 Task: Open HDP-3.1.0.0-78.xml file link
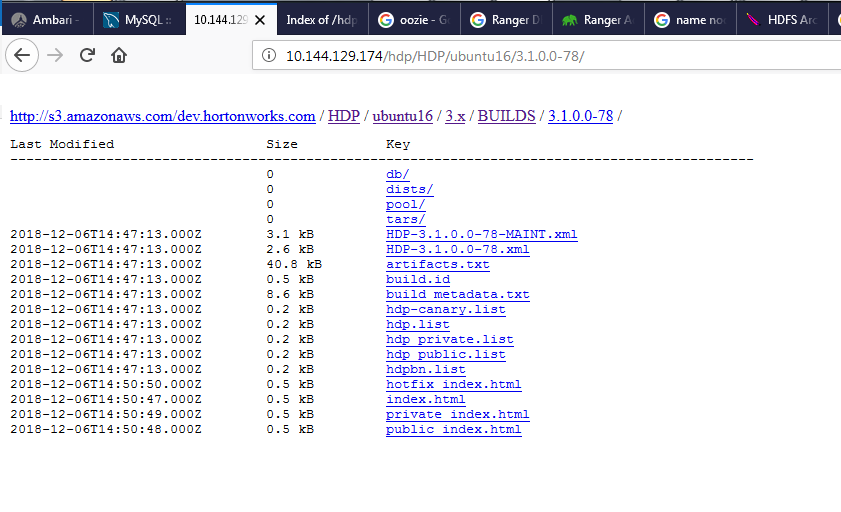(x=458, y=249)
